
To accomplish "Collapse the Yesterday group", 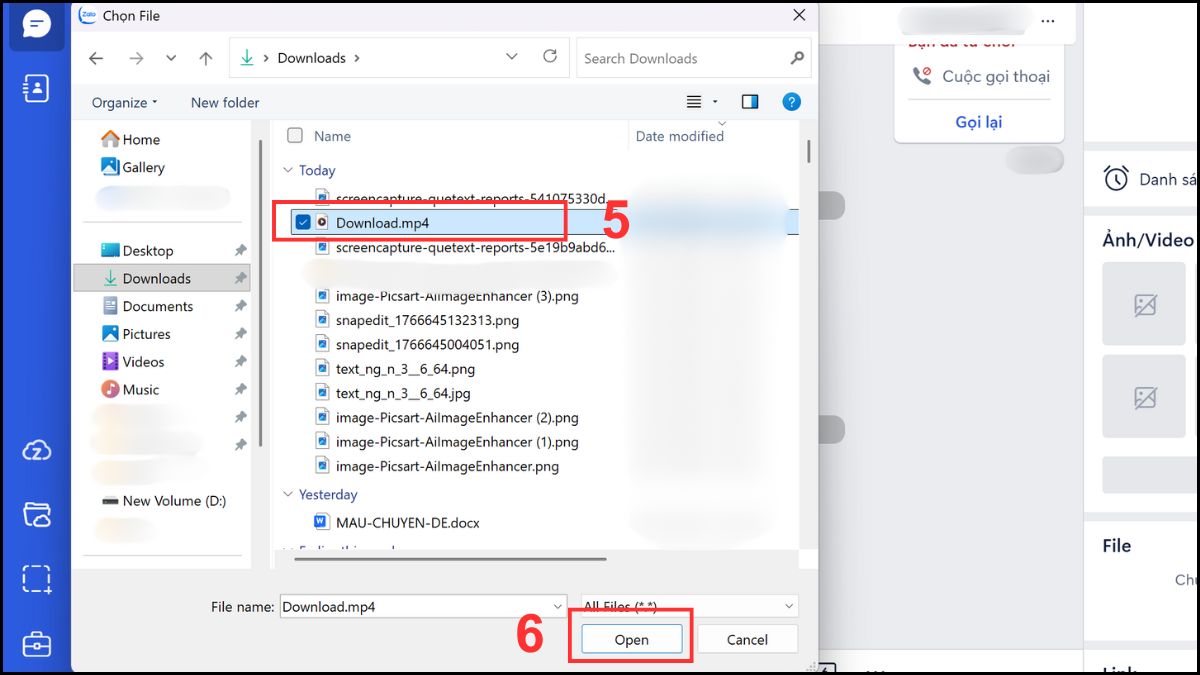I will [288, 495].
